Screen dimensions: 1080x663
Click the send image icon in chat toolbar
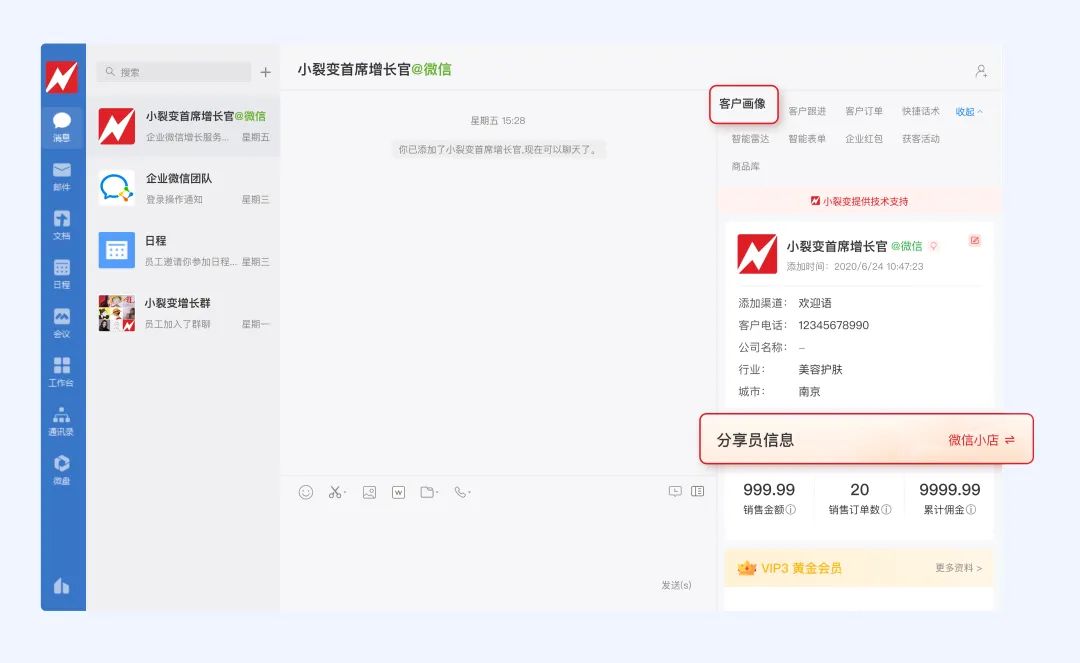370,491
